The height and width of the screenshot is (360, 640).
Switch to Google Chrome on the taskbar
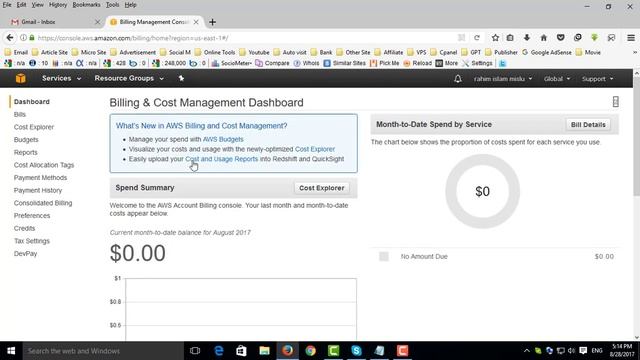tap(310, 351)
